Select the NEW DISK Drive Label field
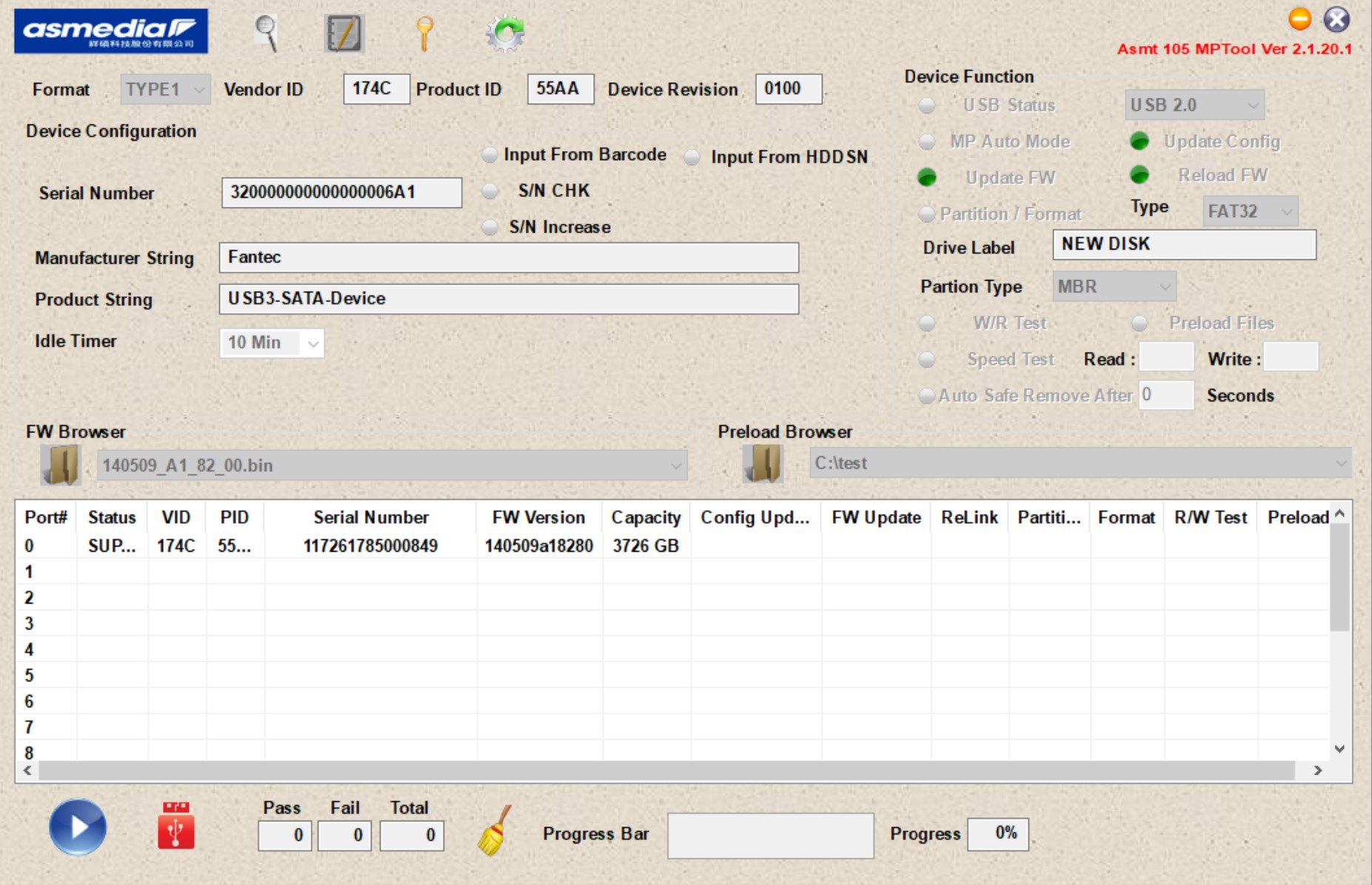The height and width of the screenshot is (885, 1372). point(1184,244)
